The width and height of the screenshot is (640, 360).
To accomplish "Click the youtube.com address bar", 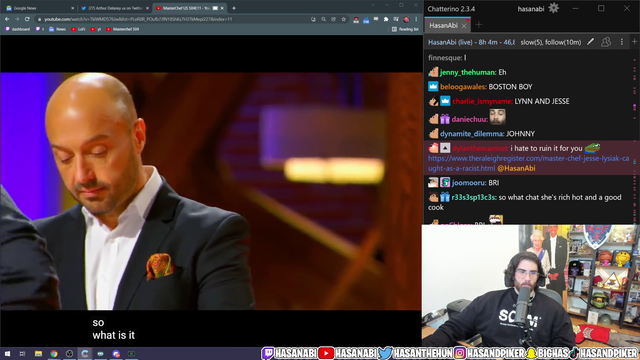I will tap(171, 19).
